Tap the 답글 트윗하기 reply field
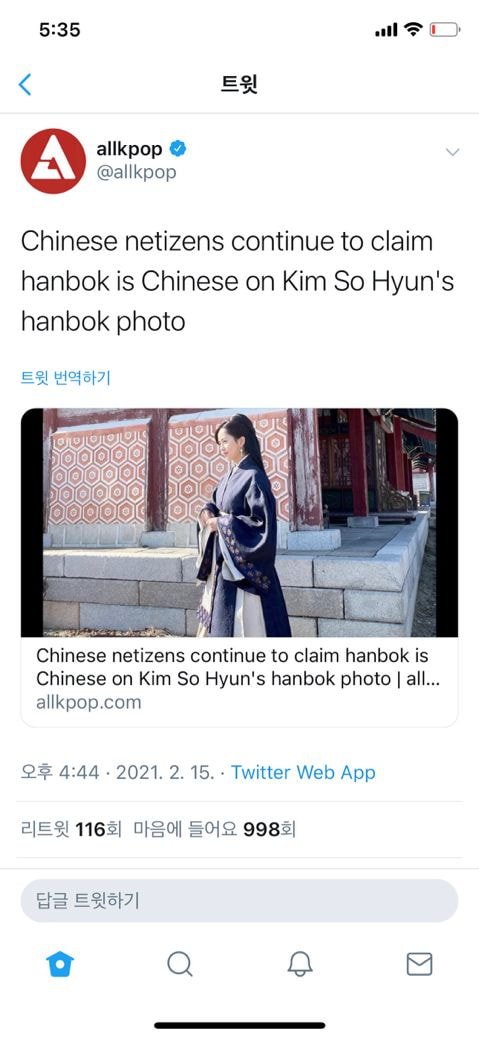The image size is (479, 1039). 239,901
